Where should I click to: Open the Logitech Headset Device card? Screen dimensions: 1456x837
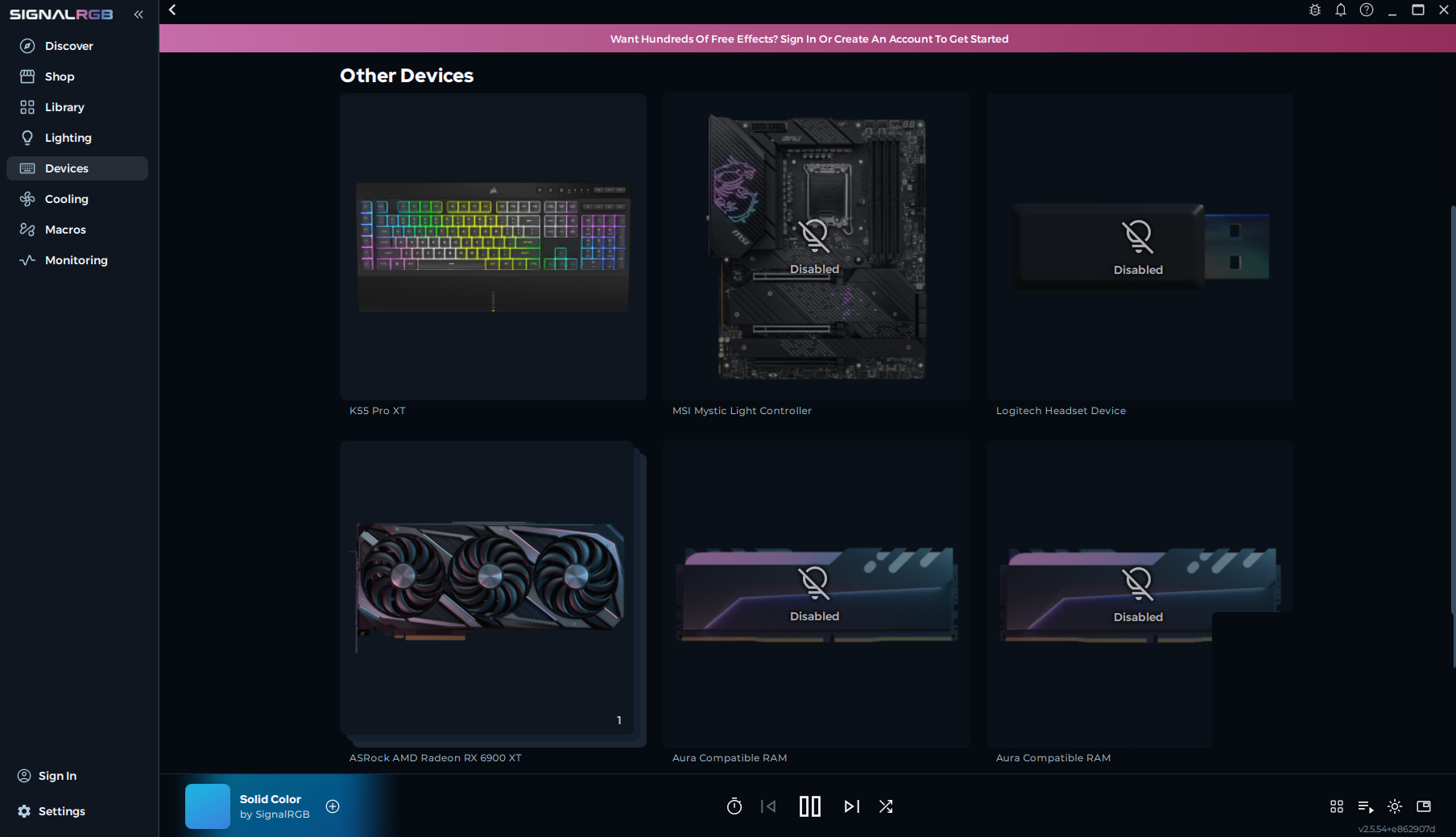[x=1140, y=247]
